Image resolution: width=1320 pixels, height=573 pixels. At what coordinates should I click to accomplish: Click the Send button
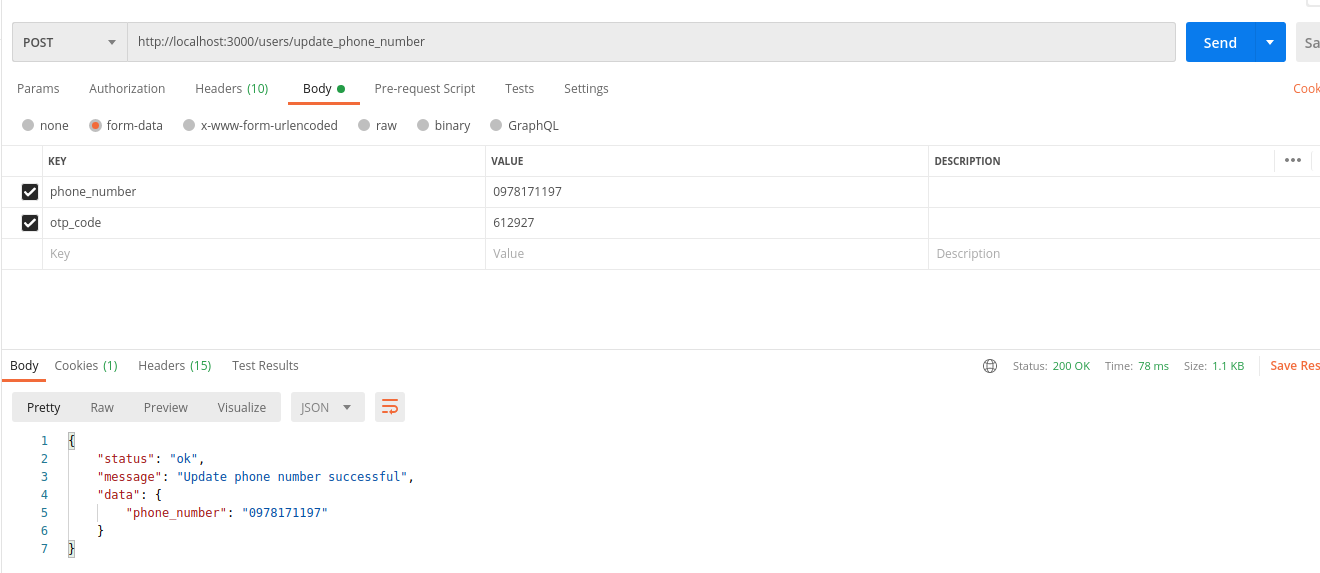coord(1219,42)
